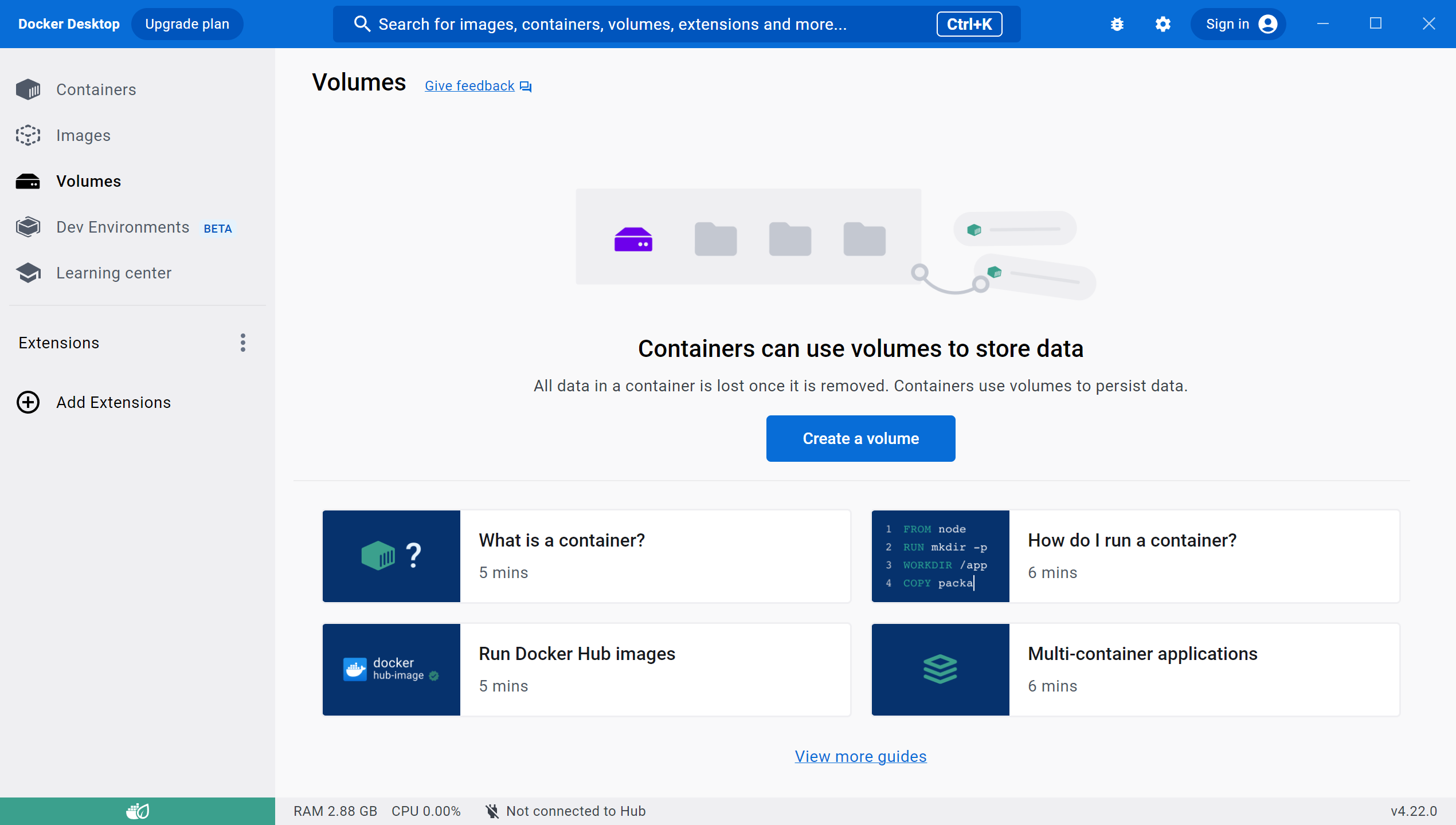Click the RAM 2.88 GB status entry

tap(335, 811)
